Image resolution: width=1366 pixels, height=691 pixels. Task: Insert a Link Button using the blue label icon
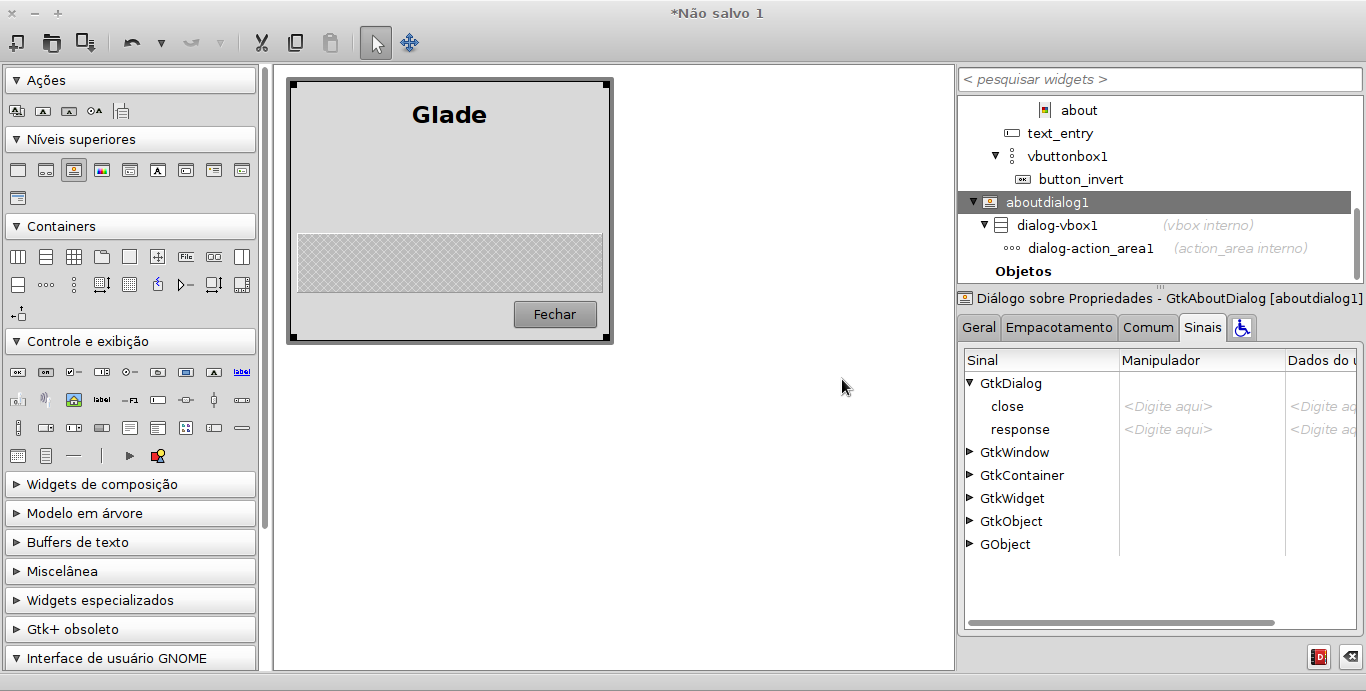click(240, 372)
